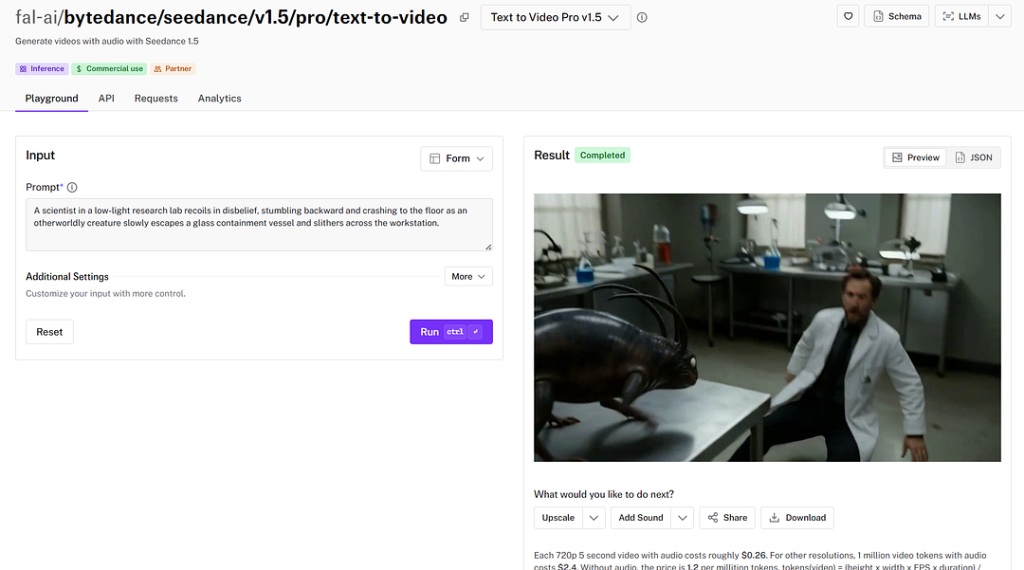Click the Upscale button
The image size is (1024, 570).
[558, 518]
